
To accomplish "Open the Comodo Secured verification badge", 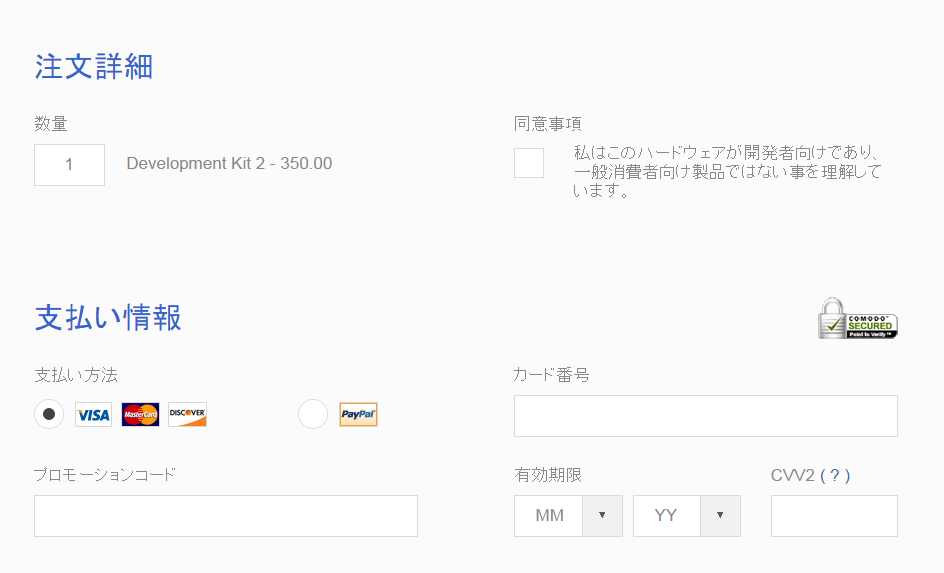I will coord(857,318).
